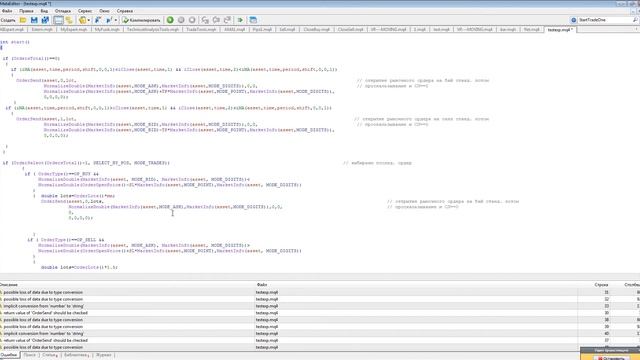The height and width of the screenshot is (360, 640).
Task: Switch to TechnicalAnalysisTools.mq4 tab
Action: [x=153, y=30]
